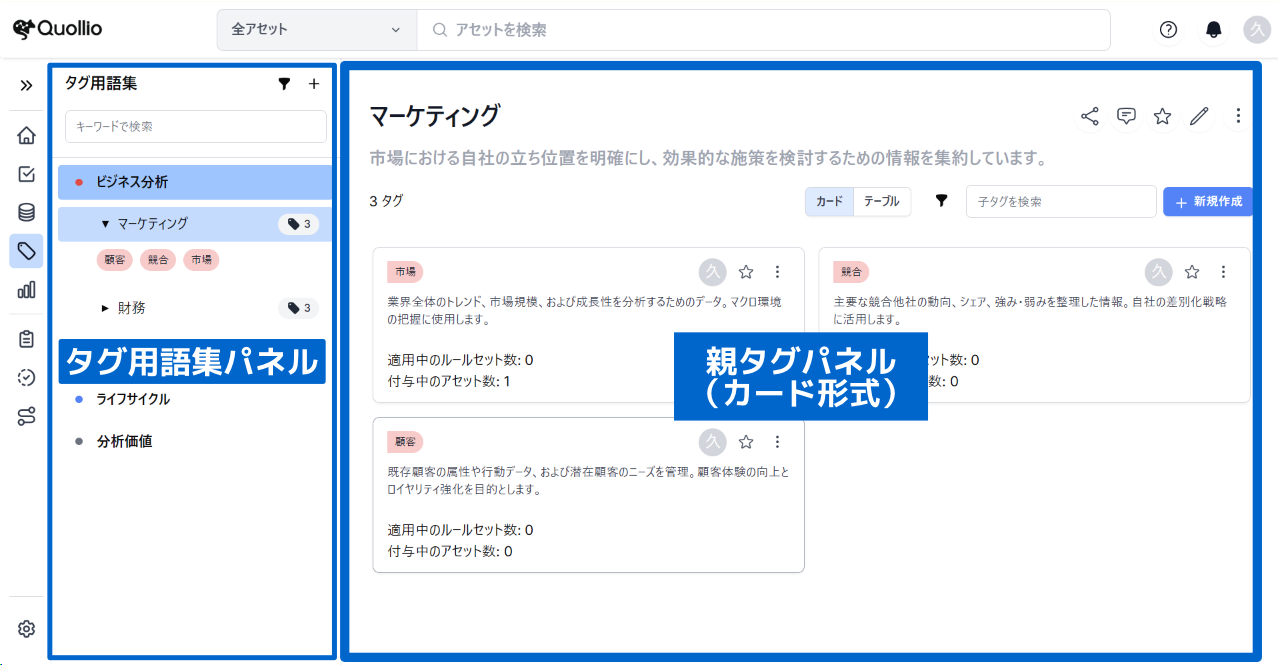Image resolution: width=1279 pixels, height=667 pixels.
Task: Click the tag count badge beside マーケティング
Action: click(x=298, y=224)
